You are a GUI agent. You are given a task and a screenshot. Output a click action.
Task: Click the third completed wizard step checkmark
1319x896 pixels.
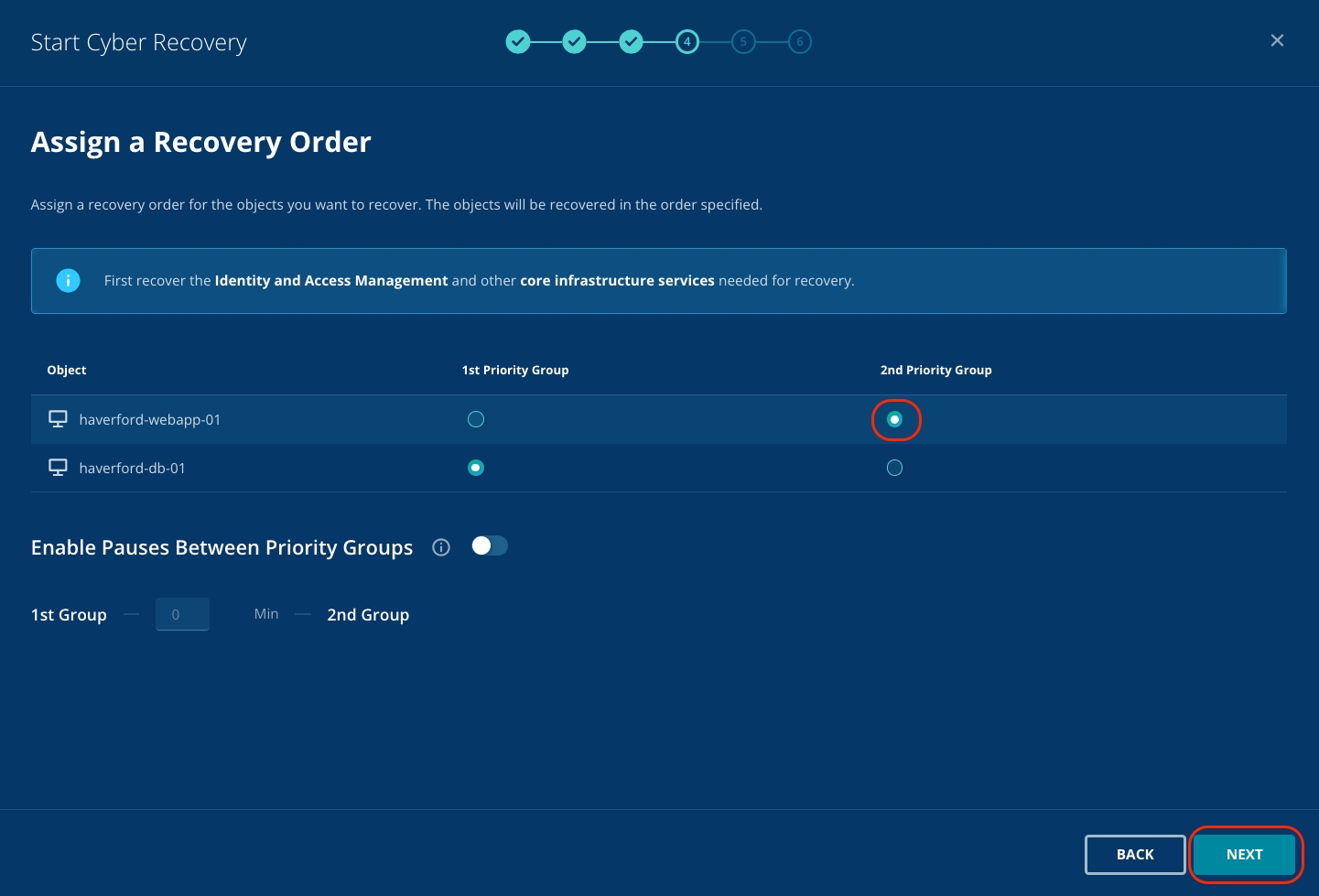click(x=631, y=42)
